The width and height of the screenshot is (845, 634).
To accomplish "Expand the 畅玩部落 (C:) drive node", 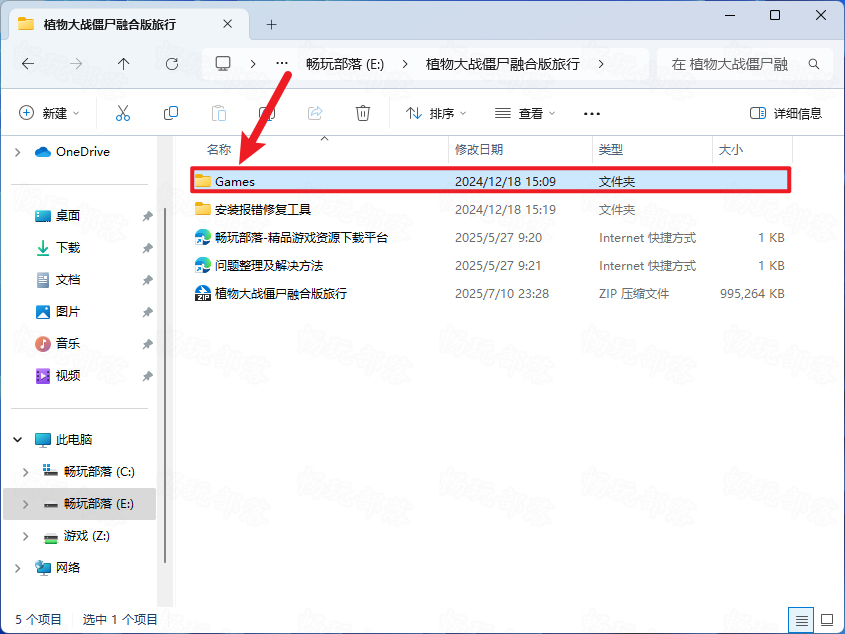I will pyautogui.click(x=25, y=472).
